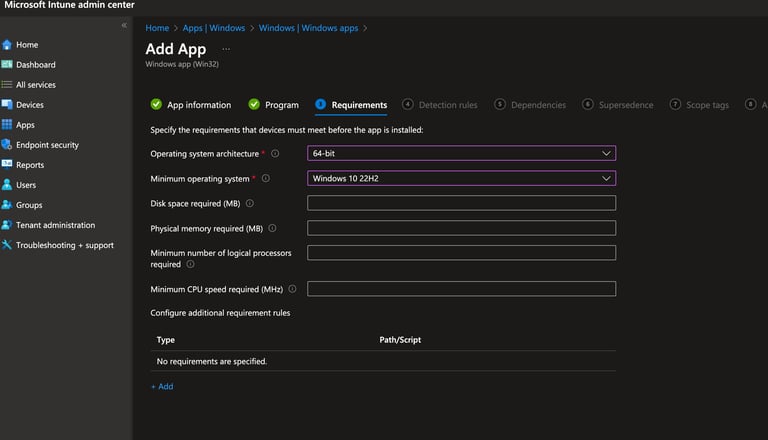Click + Add requirement rule link
Image resolution: width=768 pixels, height=440 pixels.
(162, 387)
